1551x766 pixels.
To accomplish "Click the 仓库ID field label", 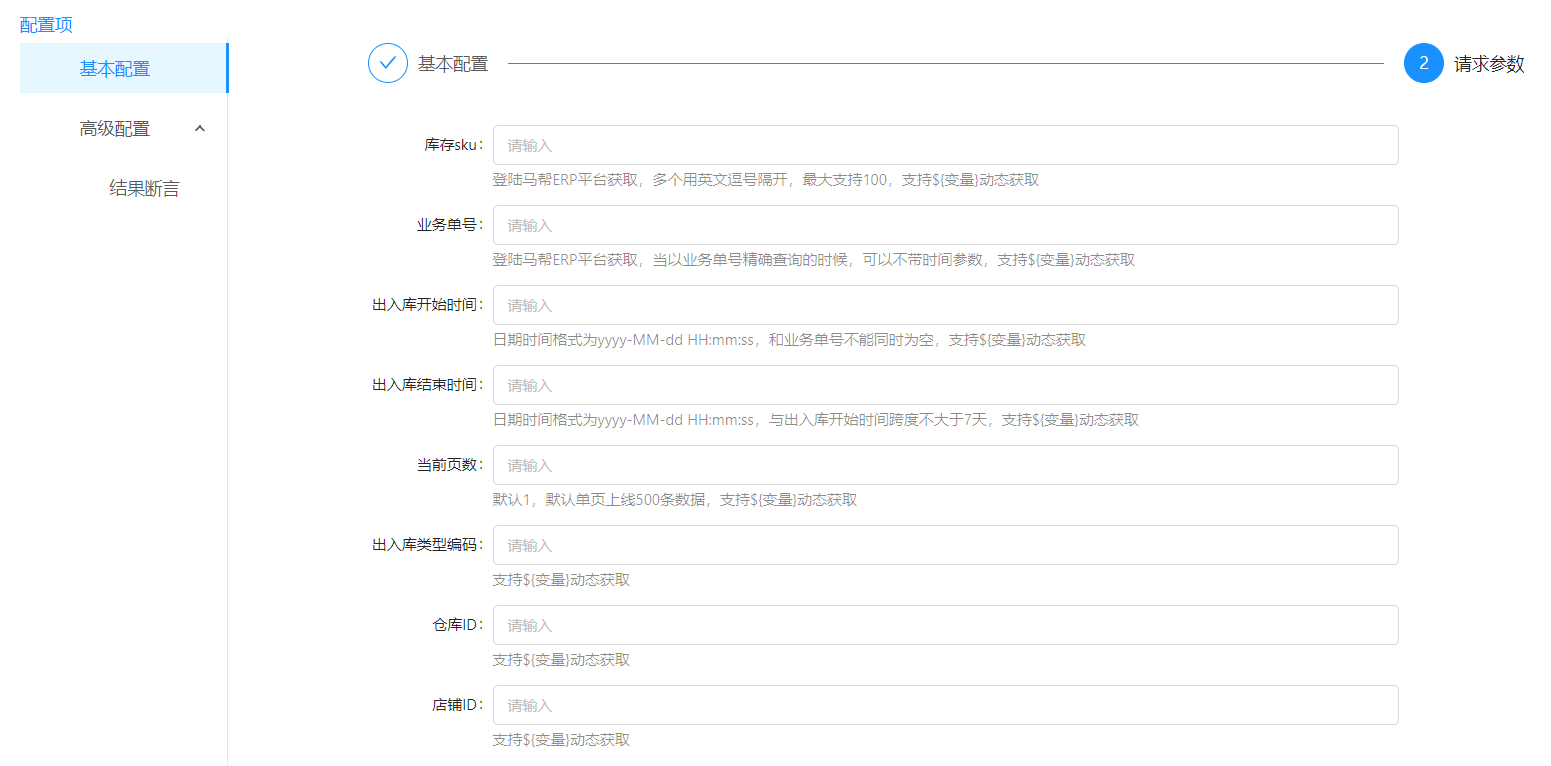I will (x=457, y=625).
